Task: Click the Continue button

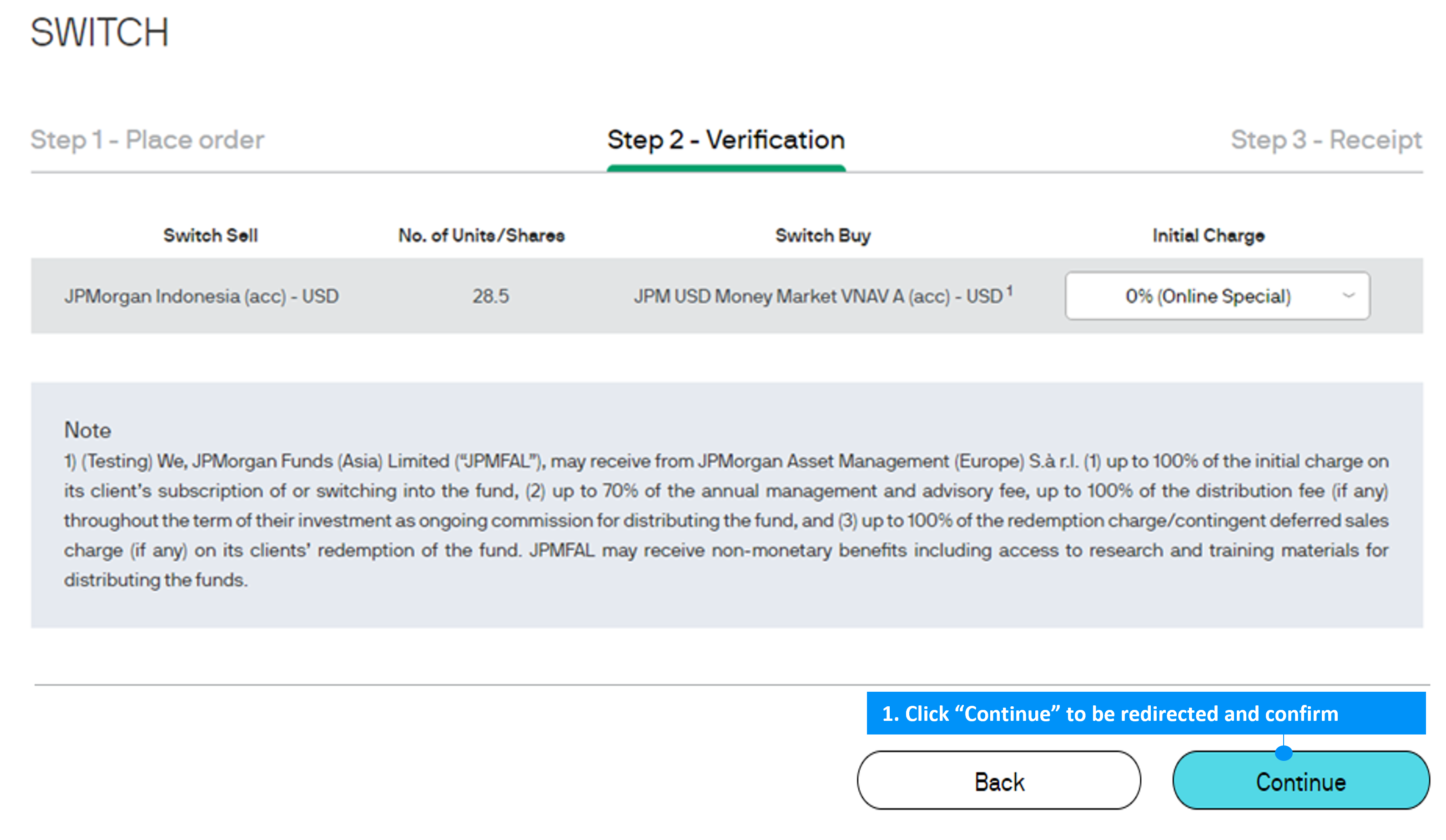Action: pyautogui.click(x=1301, y=780)
